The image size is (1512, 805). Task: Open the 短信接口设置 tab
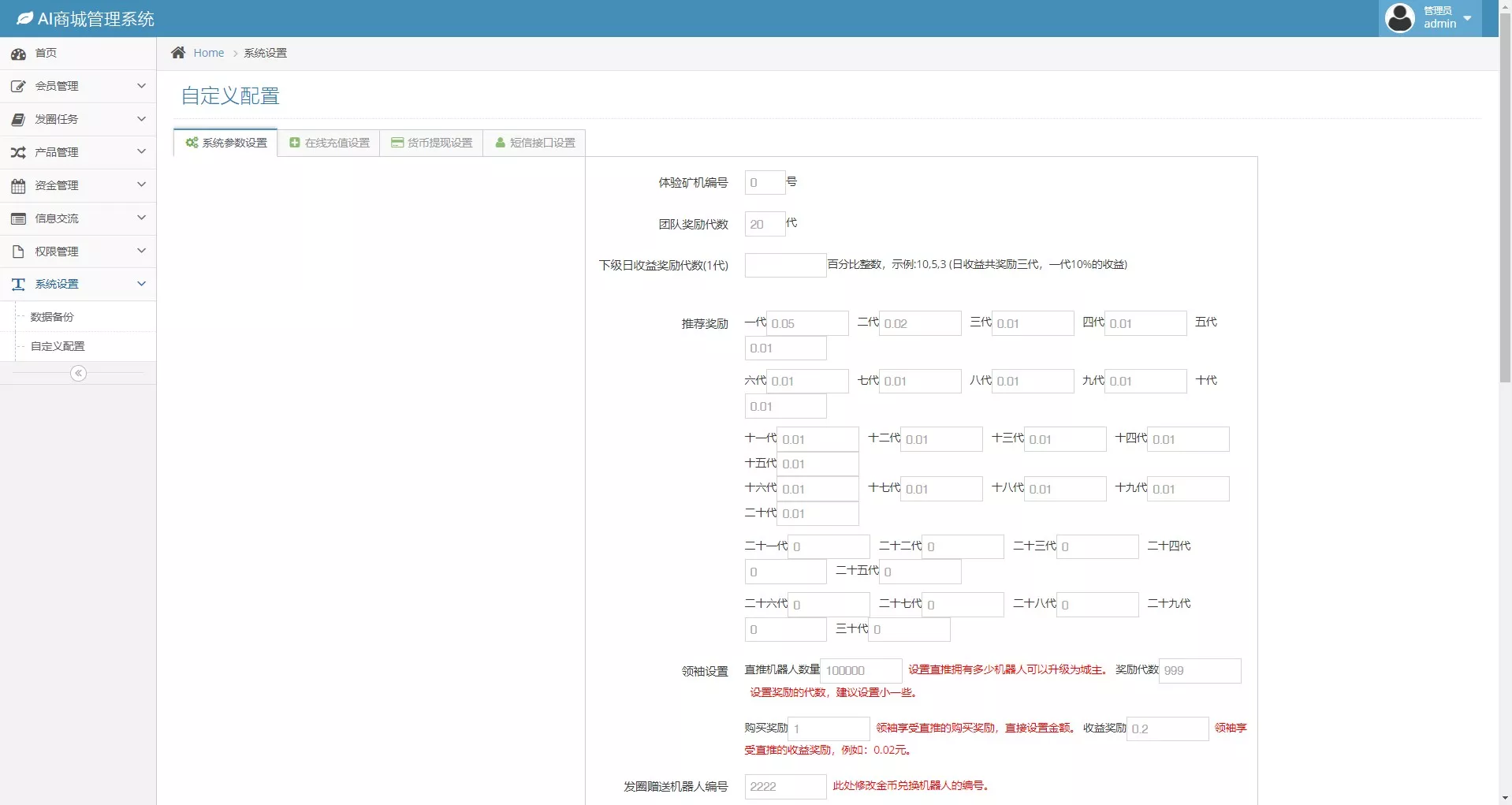[534, 143]
